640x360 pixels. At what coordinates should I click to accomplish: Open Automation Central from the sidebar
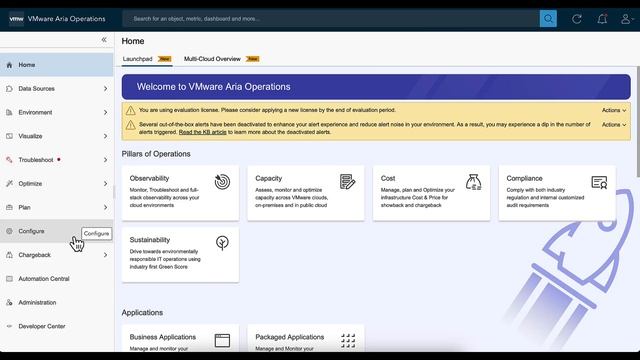pos(56,279)
